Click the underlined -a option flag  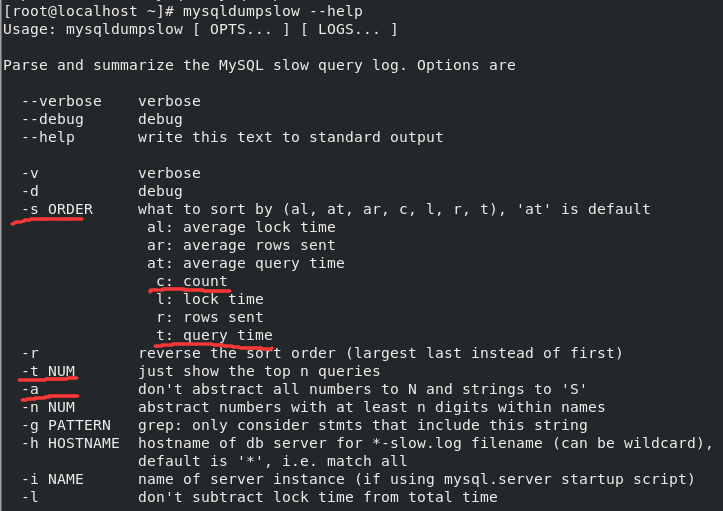(30, 389)
